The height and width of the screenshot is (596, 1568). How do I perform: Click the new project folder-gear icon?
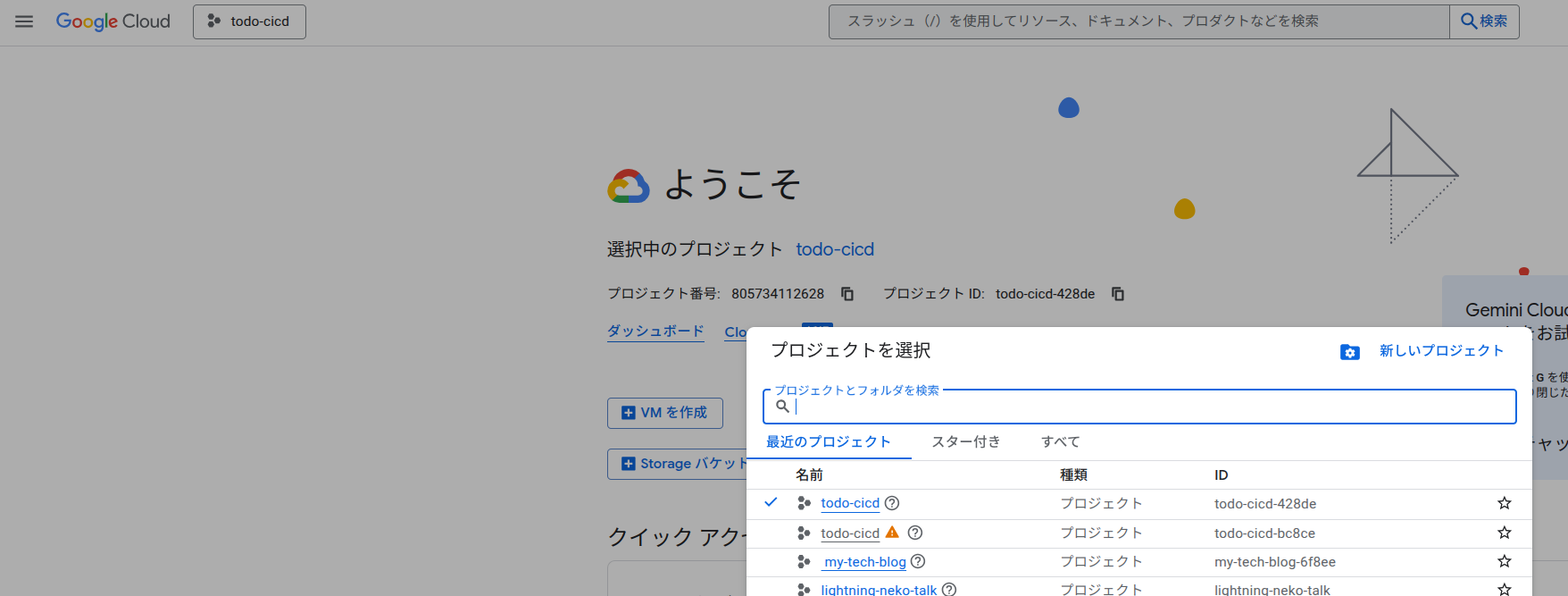(x=1350, y=352)
